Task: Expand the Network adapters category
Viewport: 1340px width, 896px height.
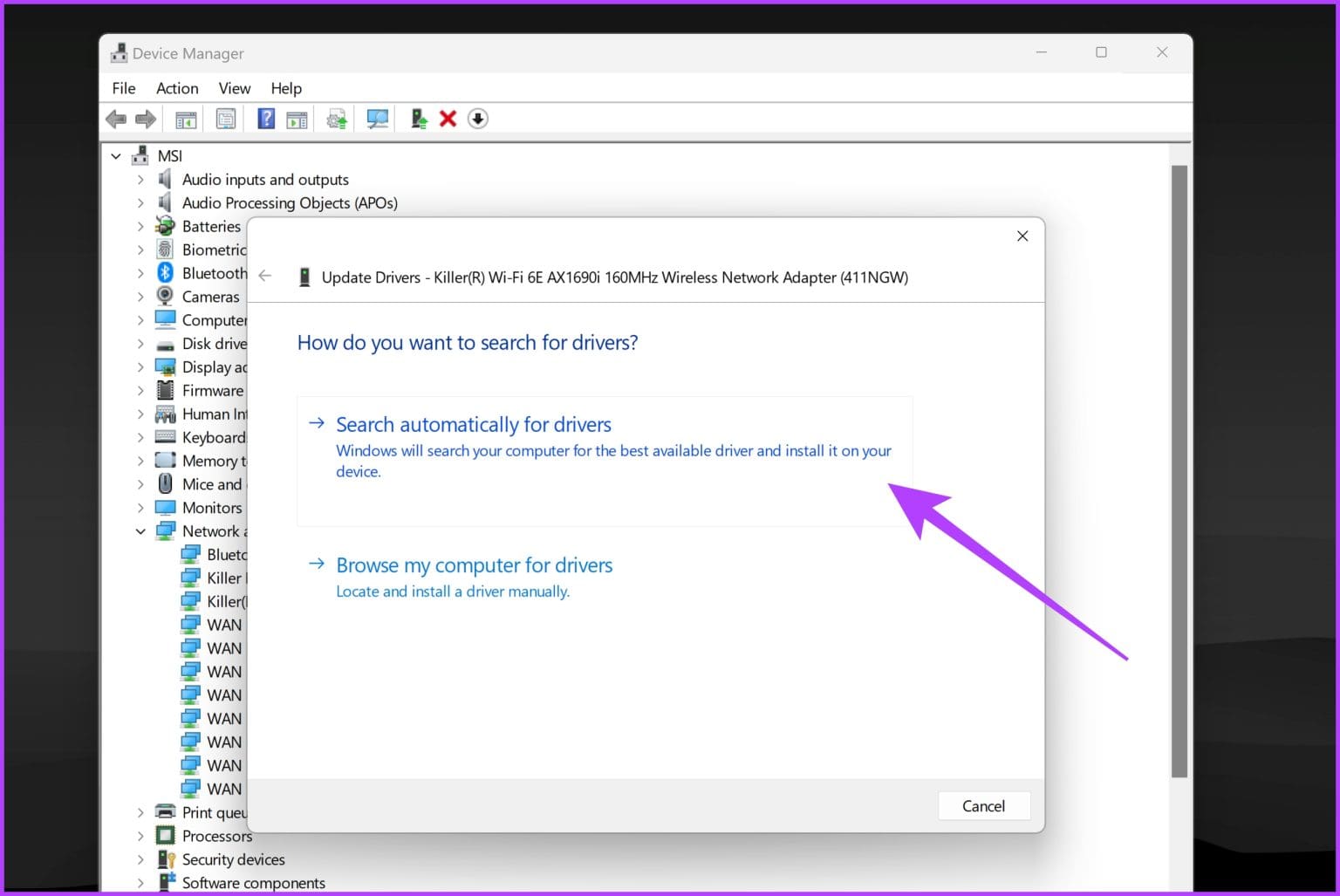Action: click(141, 530)
